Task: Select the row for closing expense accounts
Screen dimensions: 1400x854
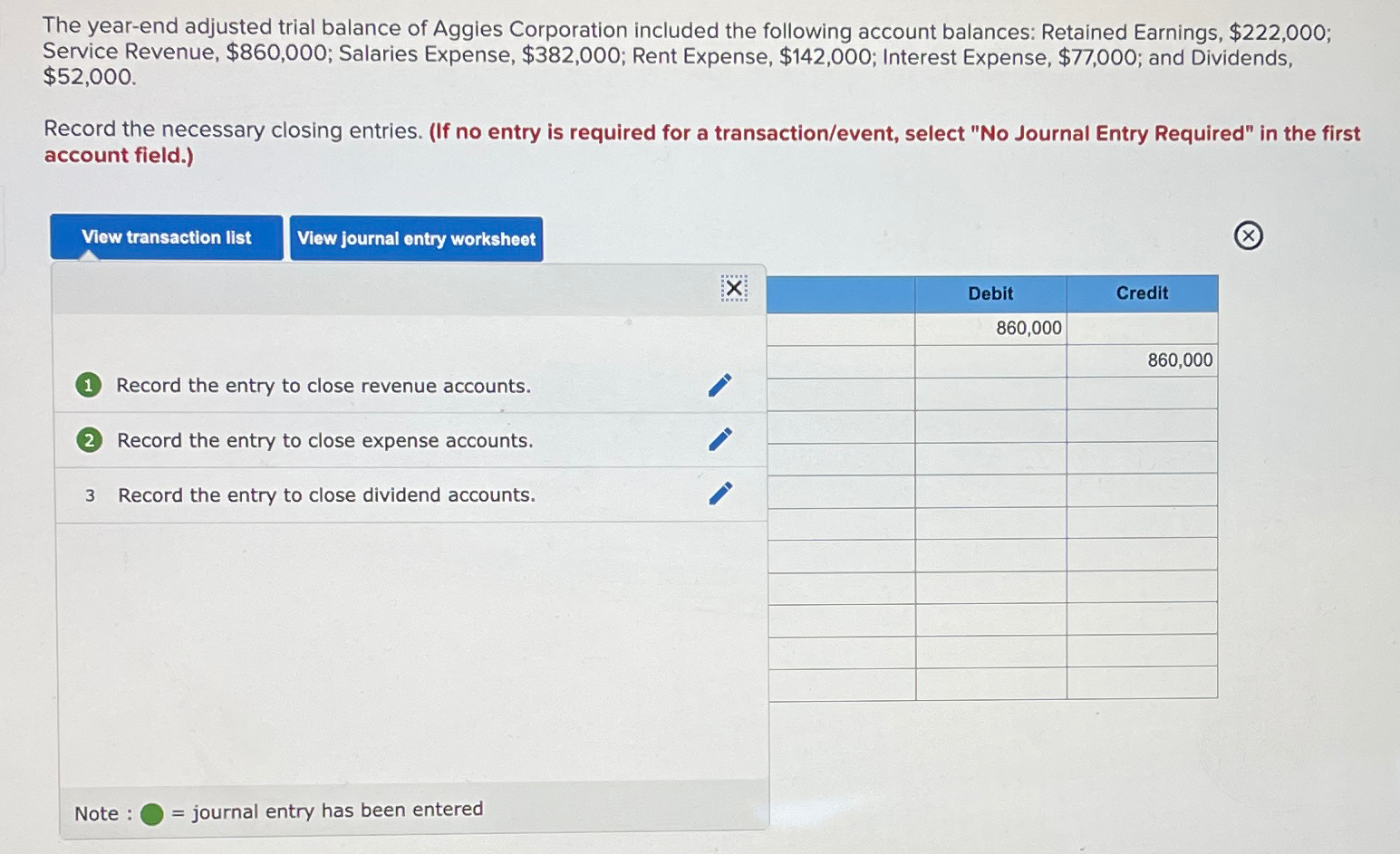Action: point(324,440)
